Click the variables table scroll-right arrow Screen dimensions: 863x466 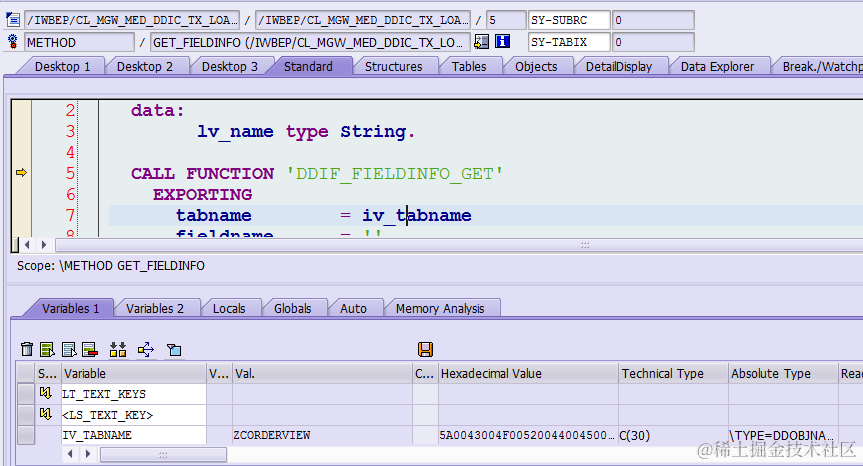point(88,454)
